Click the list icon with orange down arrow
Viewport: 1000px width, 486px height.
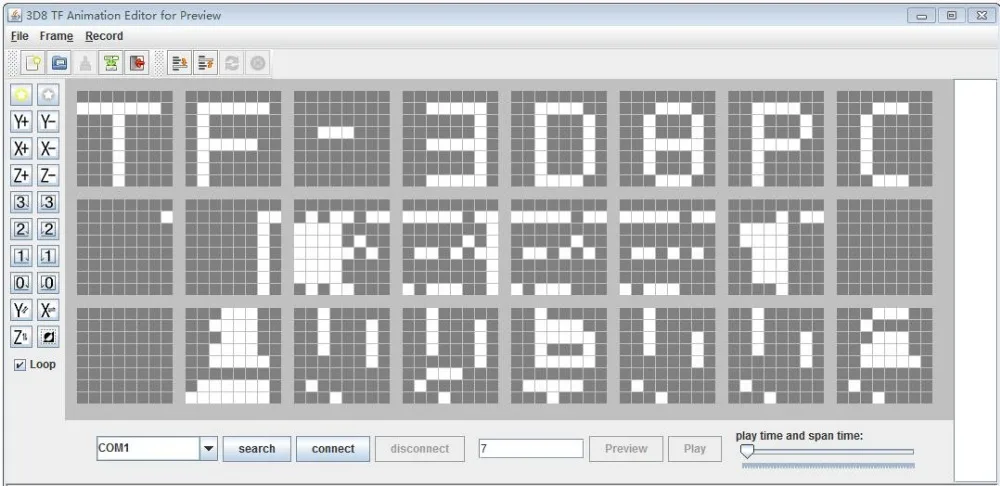[x=180, y=63]
